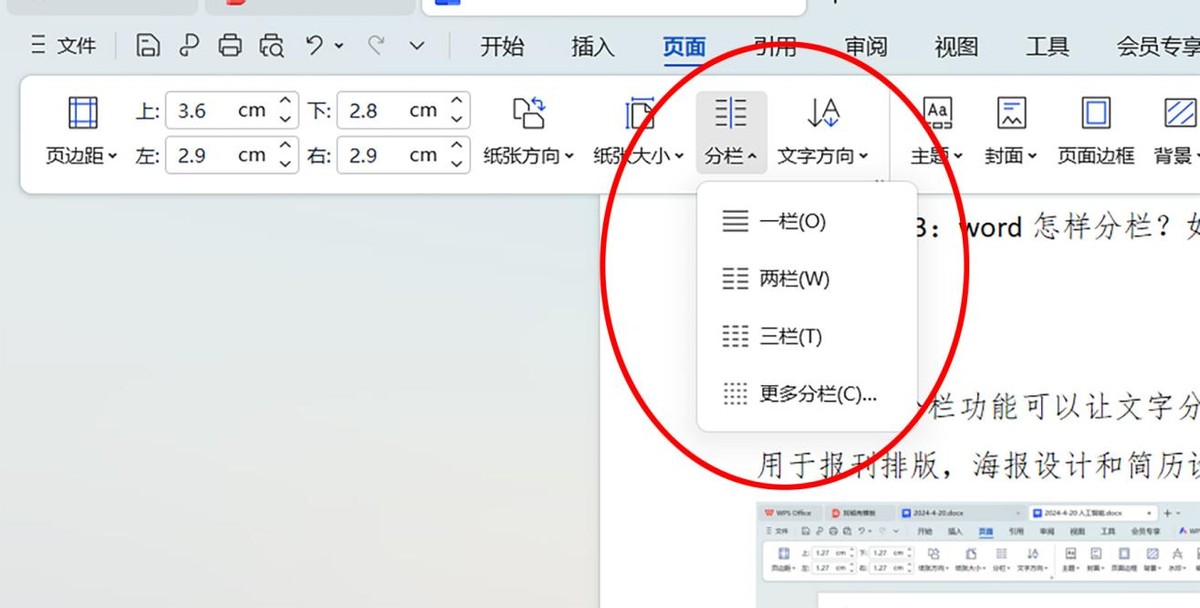Increase the bottom margin with up stepper

click(x=457, y=102)
